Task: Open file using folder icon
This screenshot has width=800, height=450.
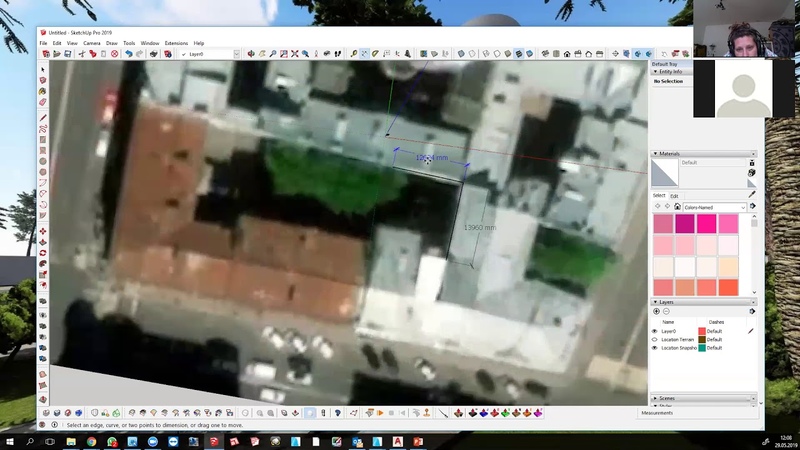Action: point(57,54)
